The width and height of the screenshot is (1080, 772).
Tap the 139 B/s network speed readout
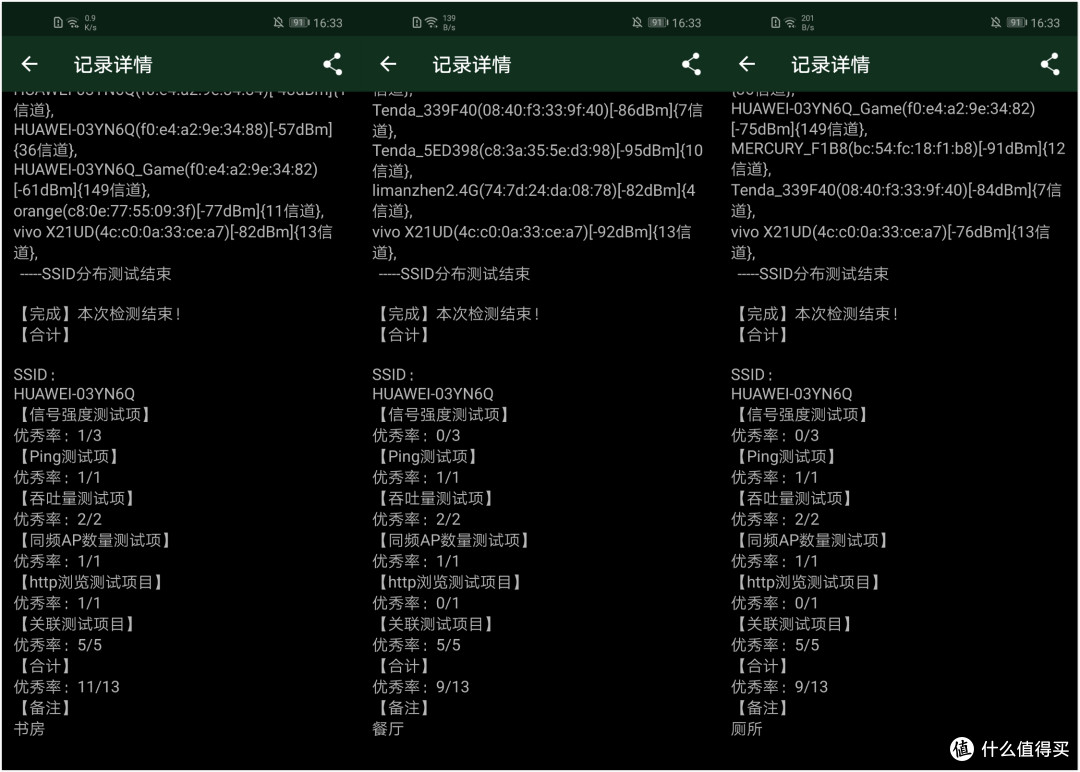(x=449, y=23)
